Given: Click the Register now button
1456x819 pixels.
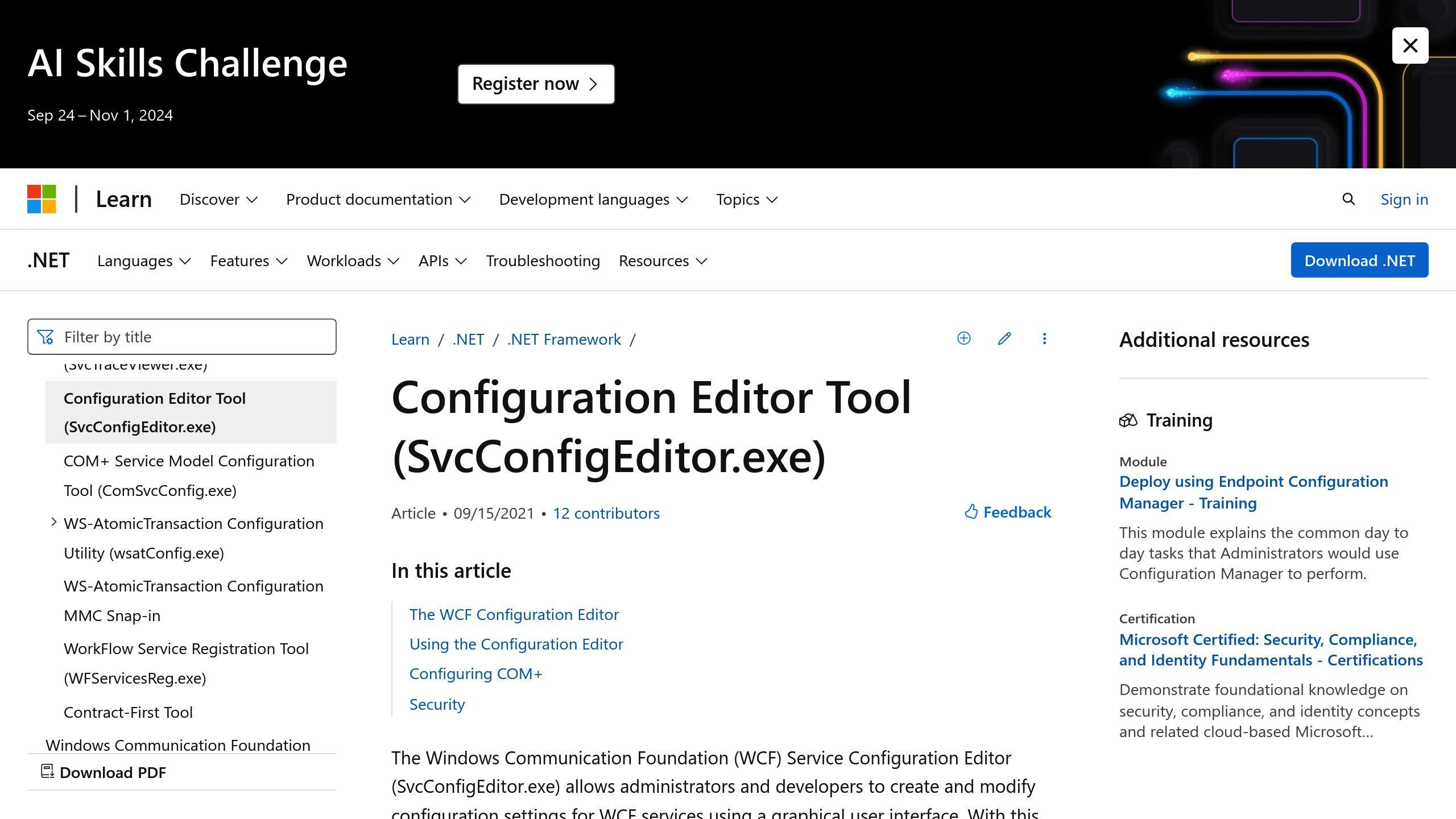Looking at the screenshot, I should point(536,84).
